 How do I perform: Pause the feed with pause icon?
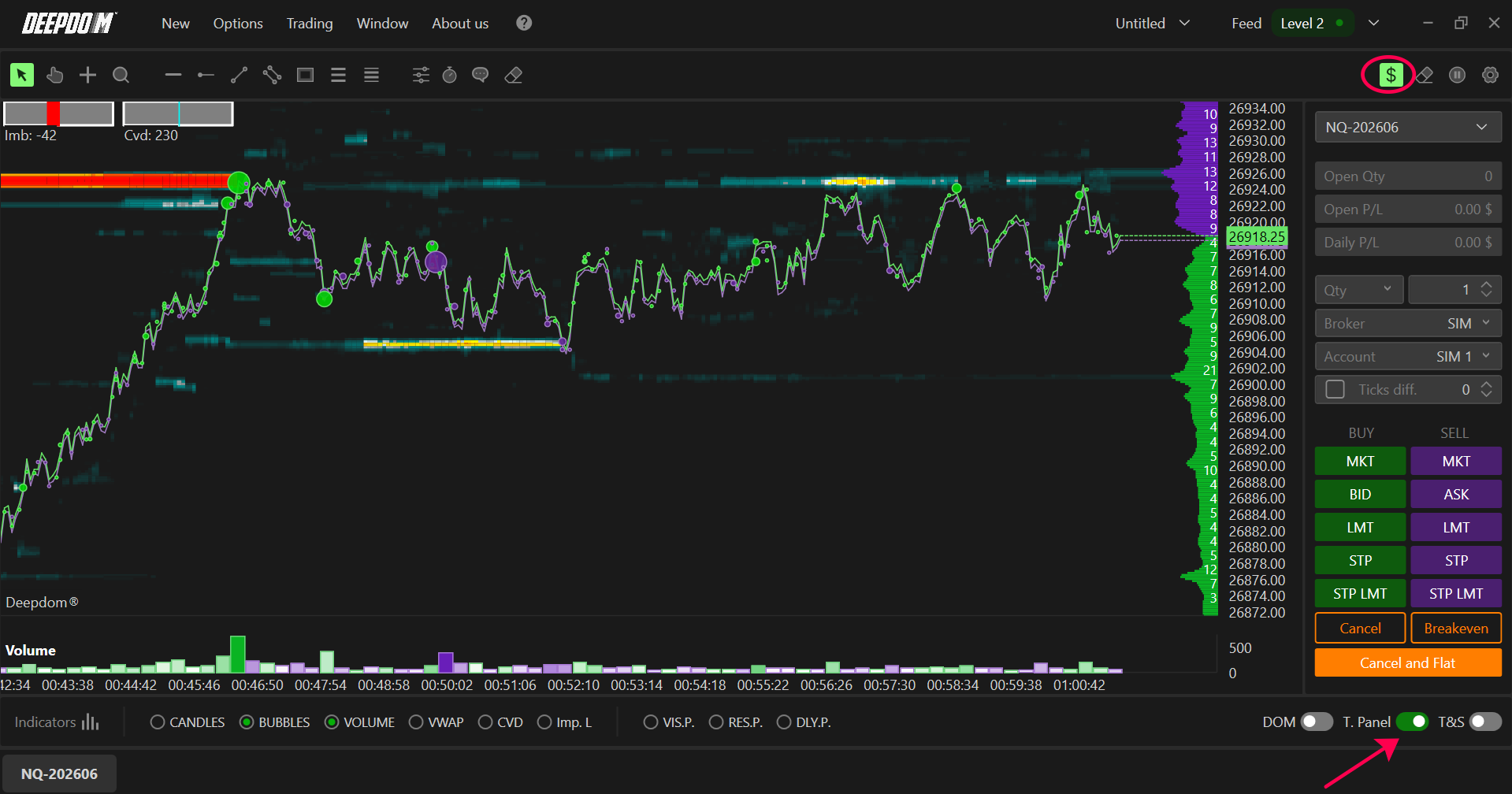point(1457,75)
